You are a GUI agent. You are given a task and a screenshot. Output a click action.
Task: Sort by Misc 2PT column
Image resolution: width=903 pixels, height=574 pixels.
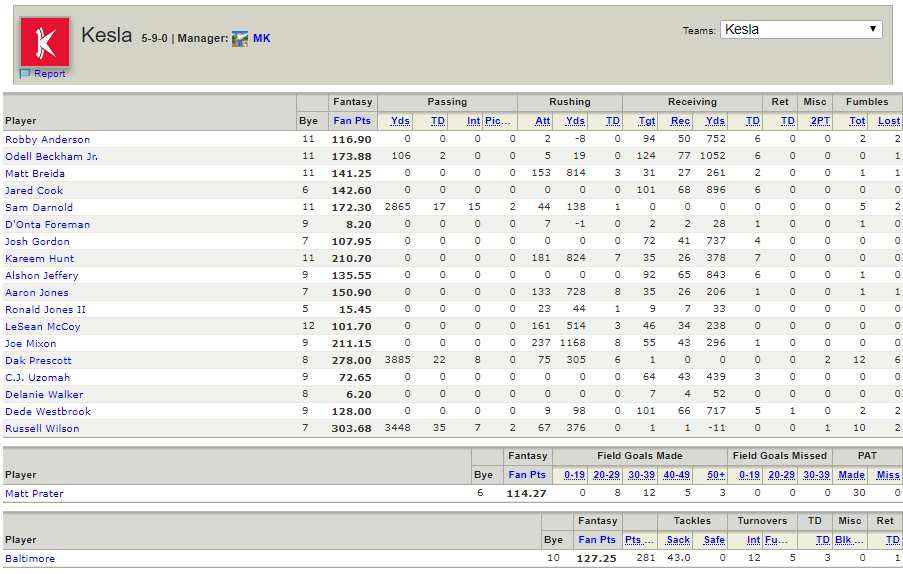pos(820,120)
